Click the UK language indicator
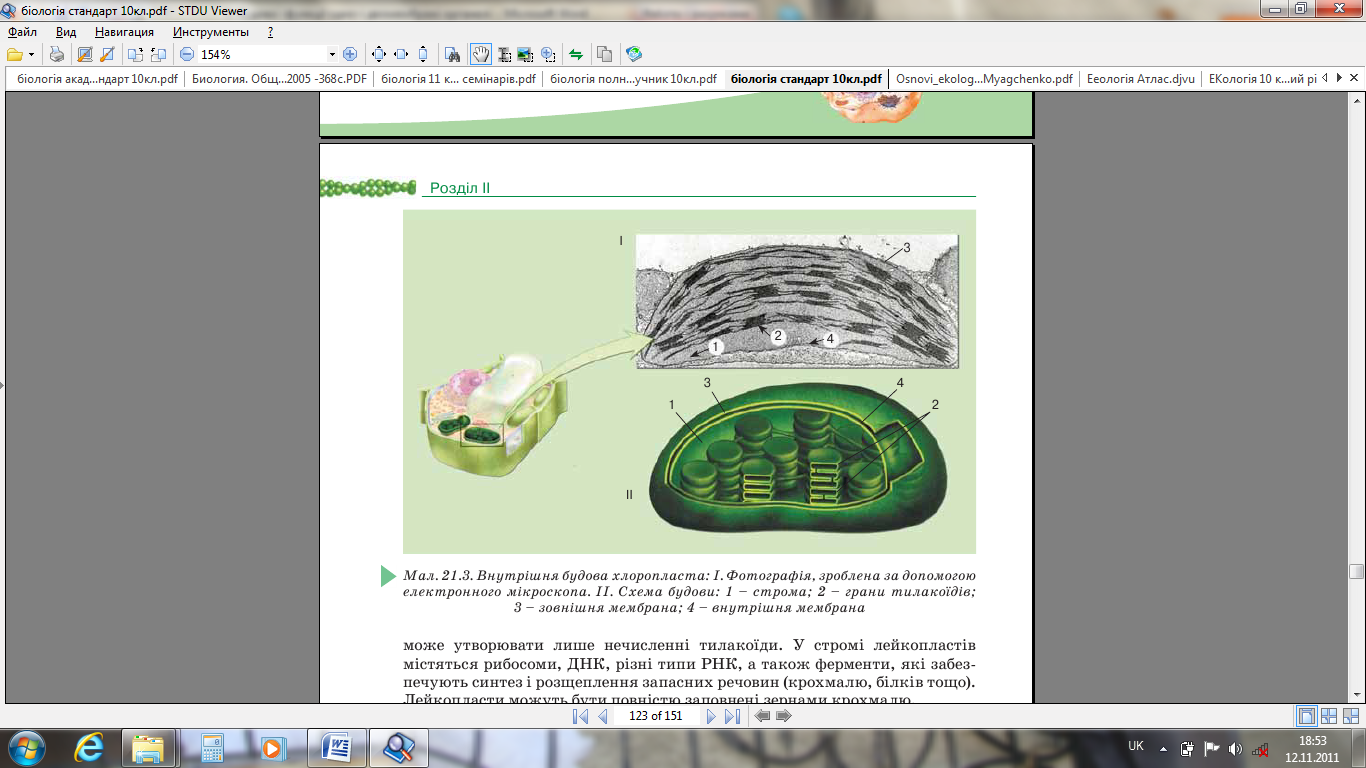This screenshot has width=1366, height=768. coord(1136,746)
